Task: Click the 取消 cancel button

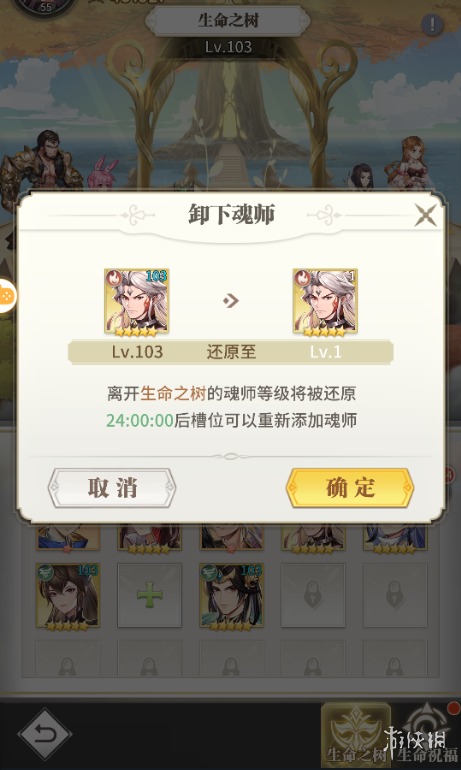Action: point(112,488)
